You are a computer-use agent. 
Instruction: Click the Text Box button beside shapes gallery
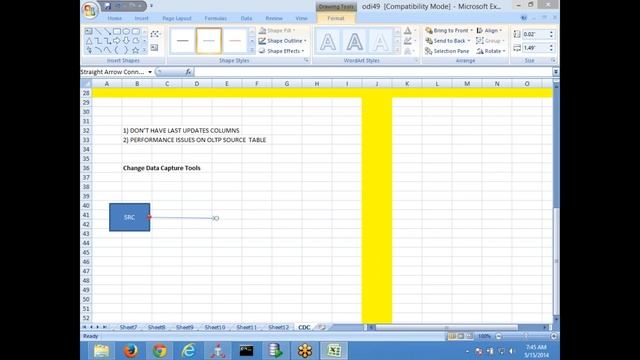coord(154,48)
